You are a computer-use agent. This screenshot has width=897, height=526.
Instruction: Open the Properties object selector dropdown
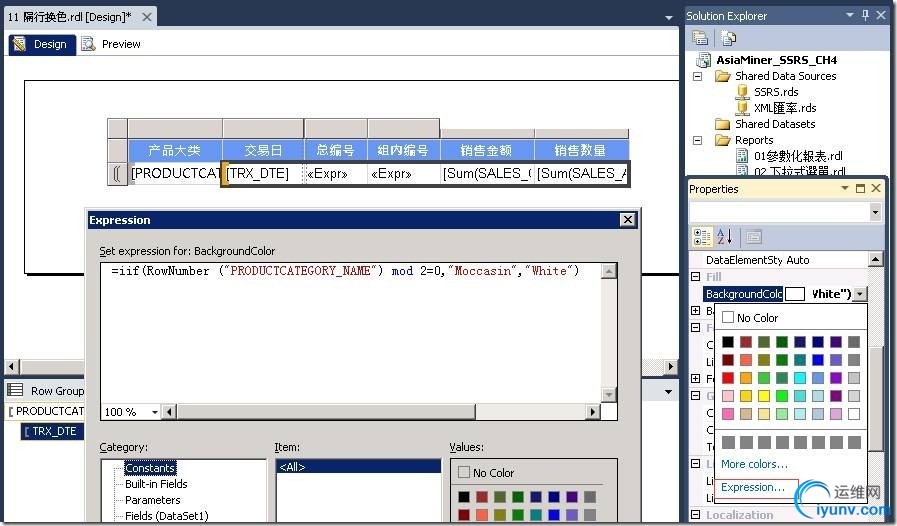875,212
